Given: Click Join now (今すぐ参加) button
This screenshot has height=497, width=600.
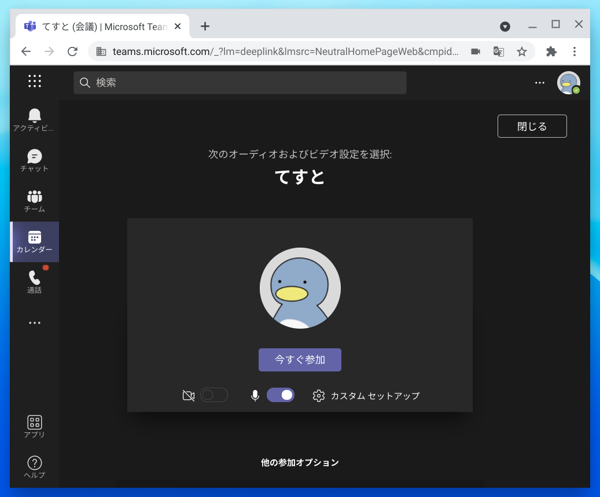Looking at the screenshot, I should point(300,360).
